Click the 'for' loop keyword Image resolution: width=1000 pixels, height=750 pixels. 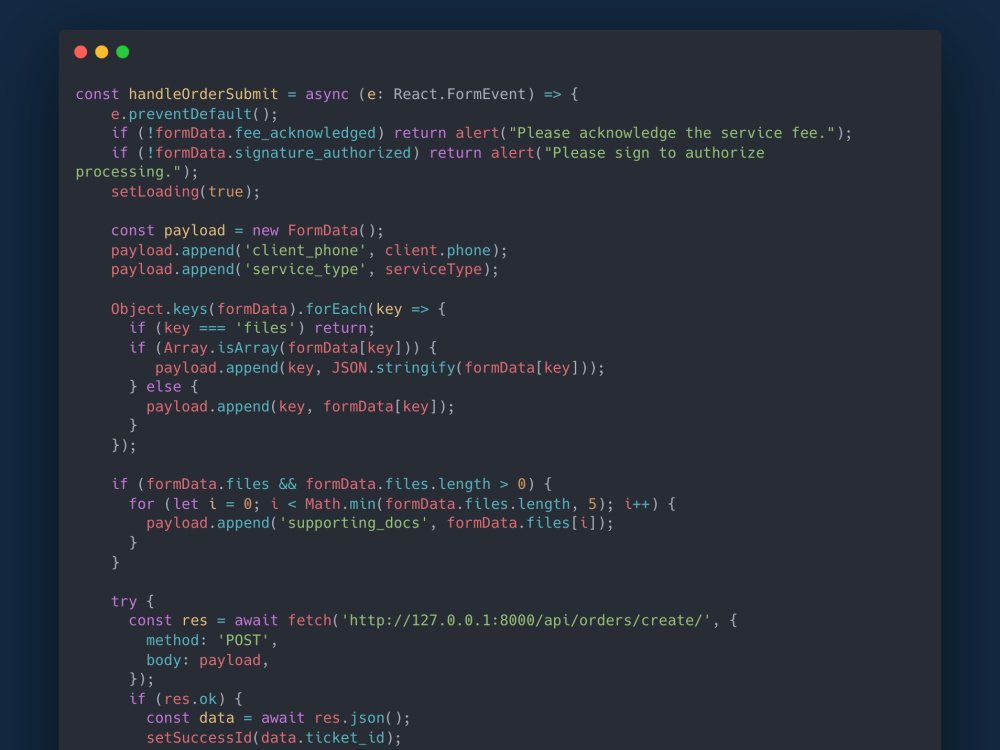(142, 504)
